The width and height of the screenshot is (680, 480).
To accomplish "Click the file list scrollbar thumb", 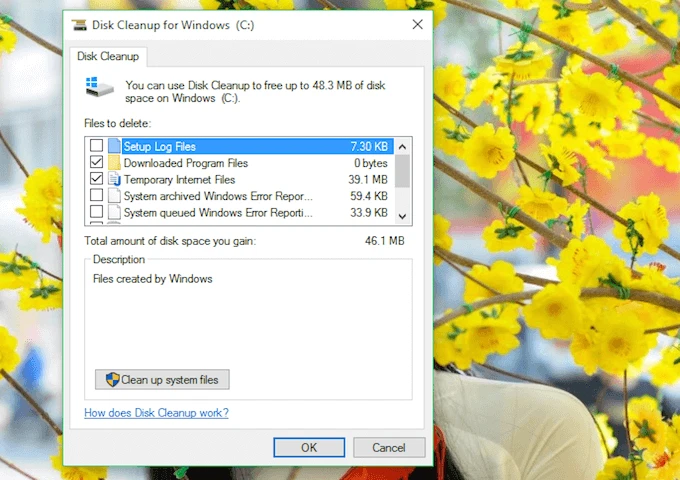I will coord(402,171).
